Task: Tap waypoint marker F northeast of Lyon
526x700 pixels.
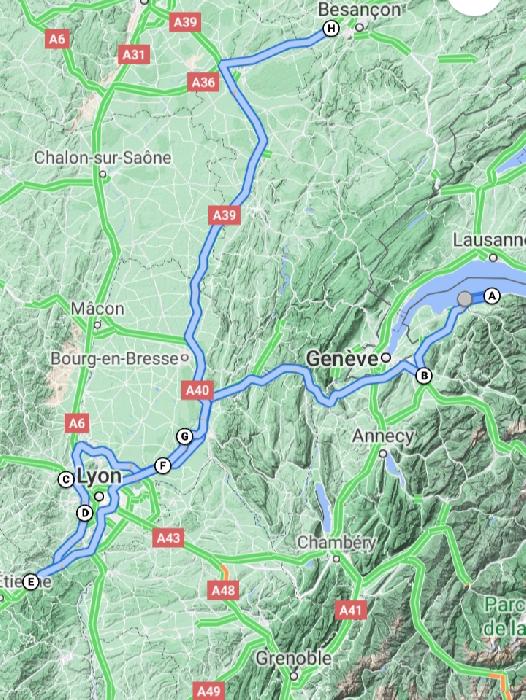Action: coord(163,467)
